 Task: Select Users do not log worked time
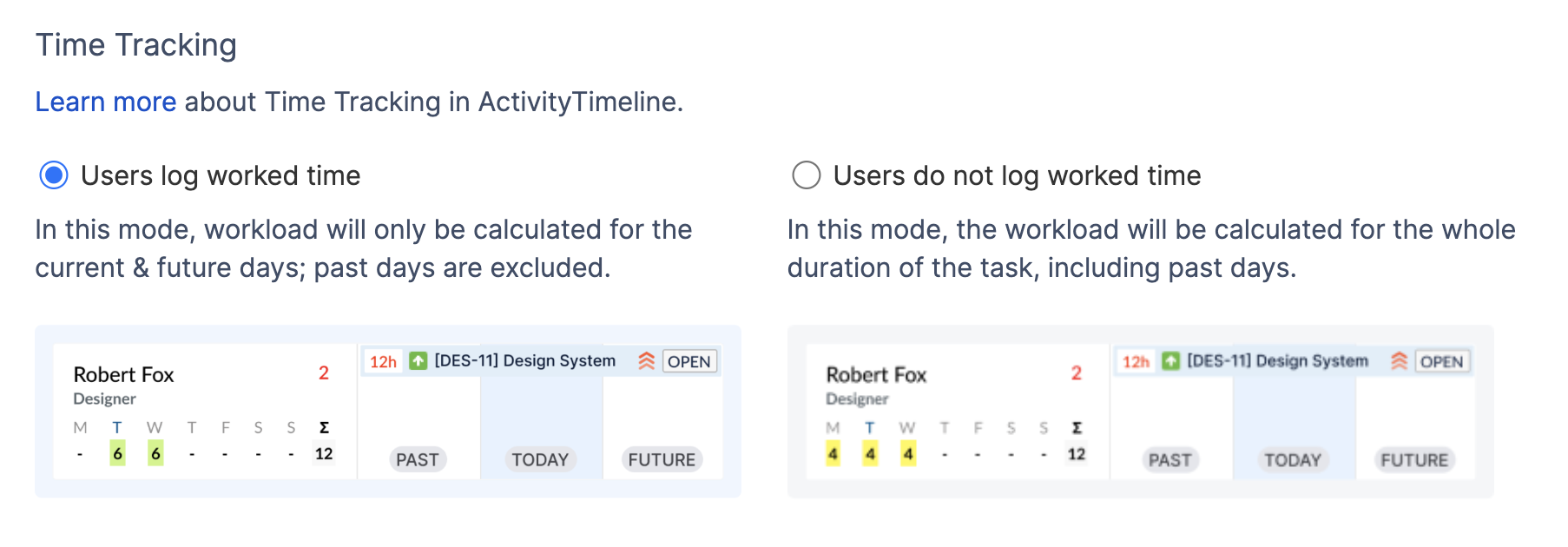806,175
